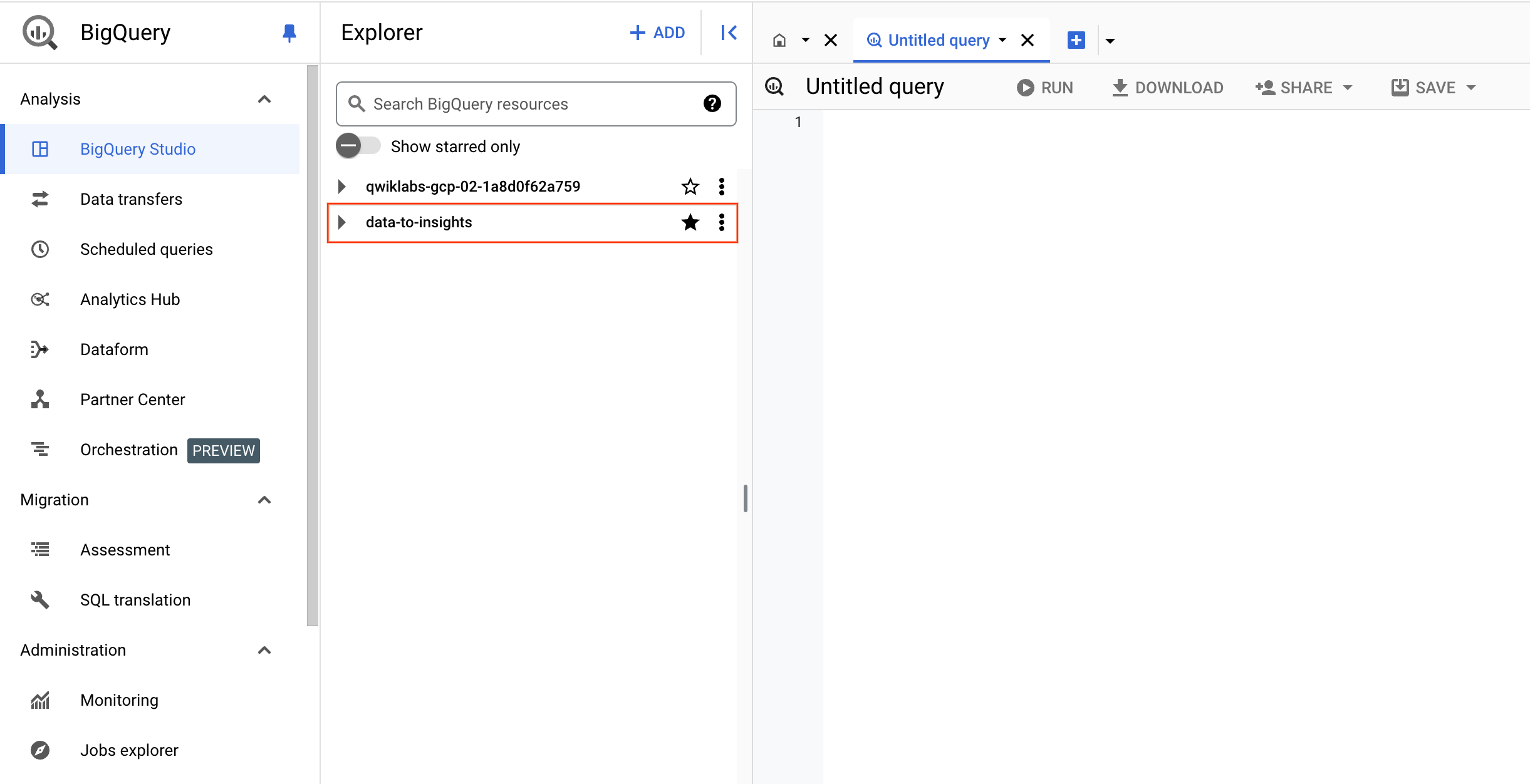Collapse the Explorer panel
This screenshot has height=784, width=1530.
728,33
